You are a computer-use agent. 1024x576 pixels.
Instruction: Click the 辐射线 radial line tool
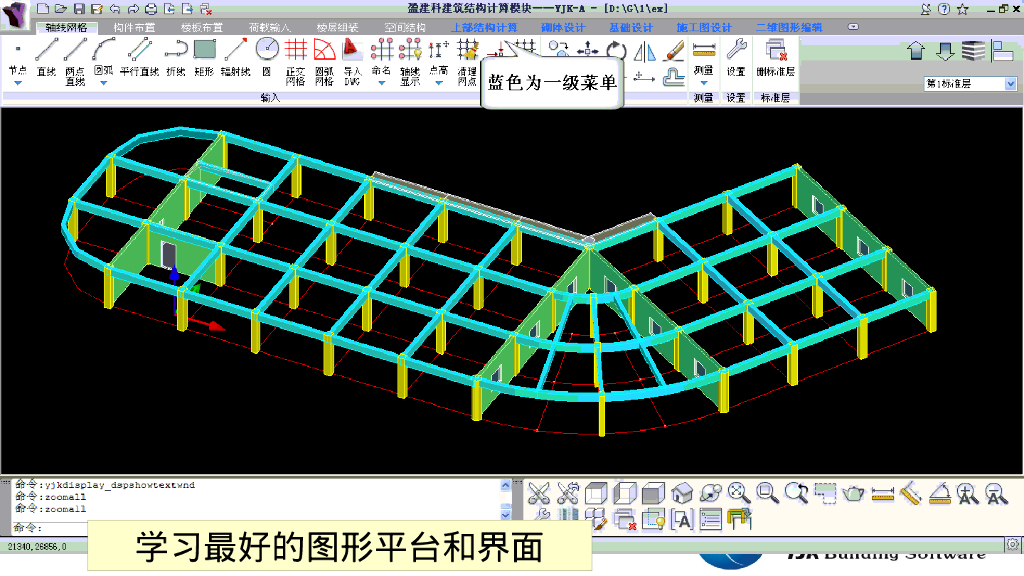(234, 50)
